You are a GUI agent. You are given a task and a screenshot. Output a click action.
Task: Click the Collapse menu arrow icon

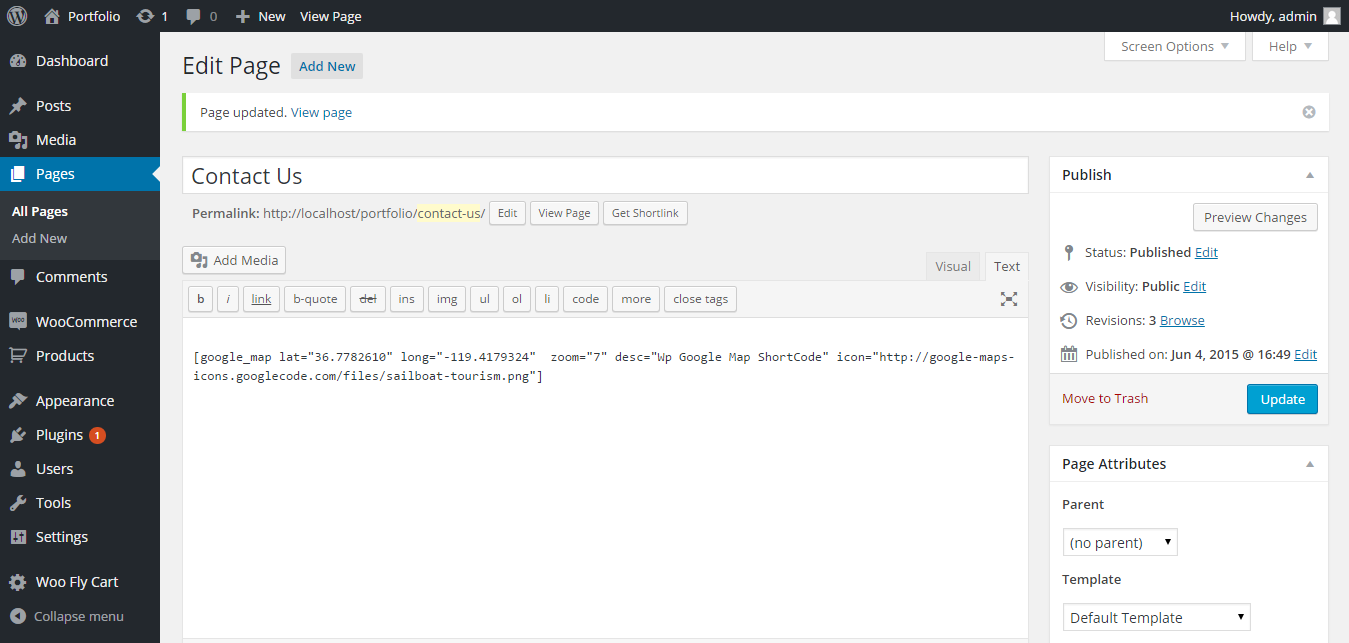point(18,616)
